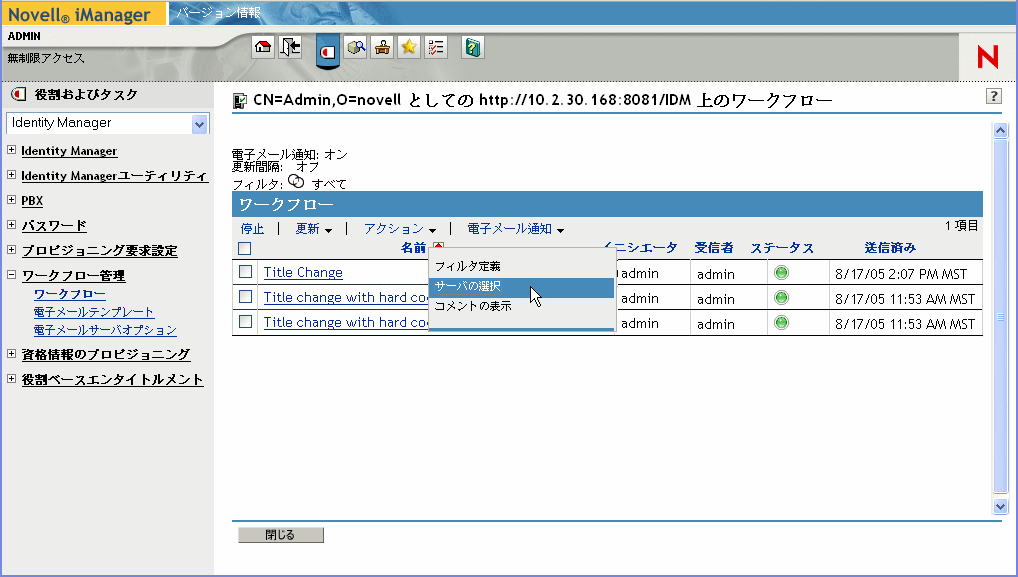This screenshot has width=1018, height=577.
Task: Click the Preferences checklist icon
Action: (436, 47)
